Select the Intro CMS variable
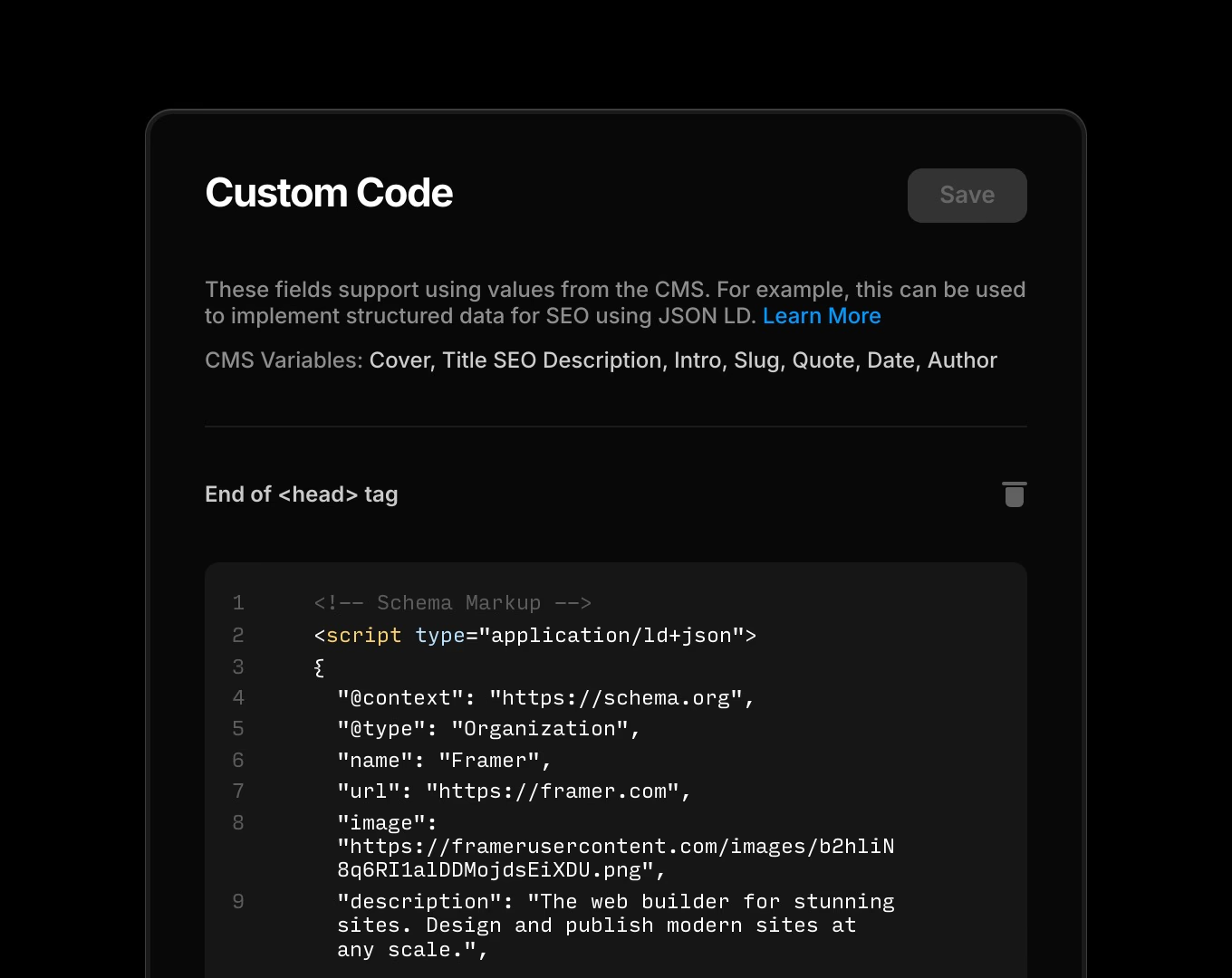Image resolution: width=1232 pixels, height=978 pixels. [698, 360]
